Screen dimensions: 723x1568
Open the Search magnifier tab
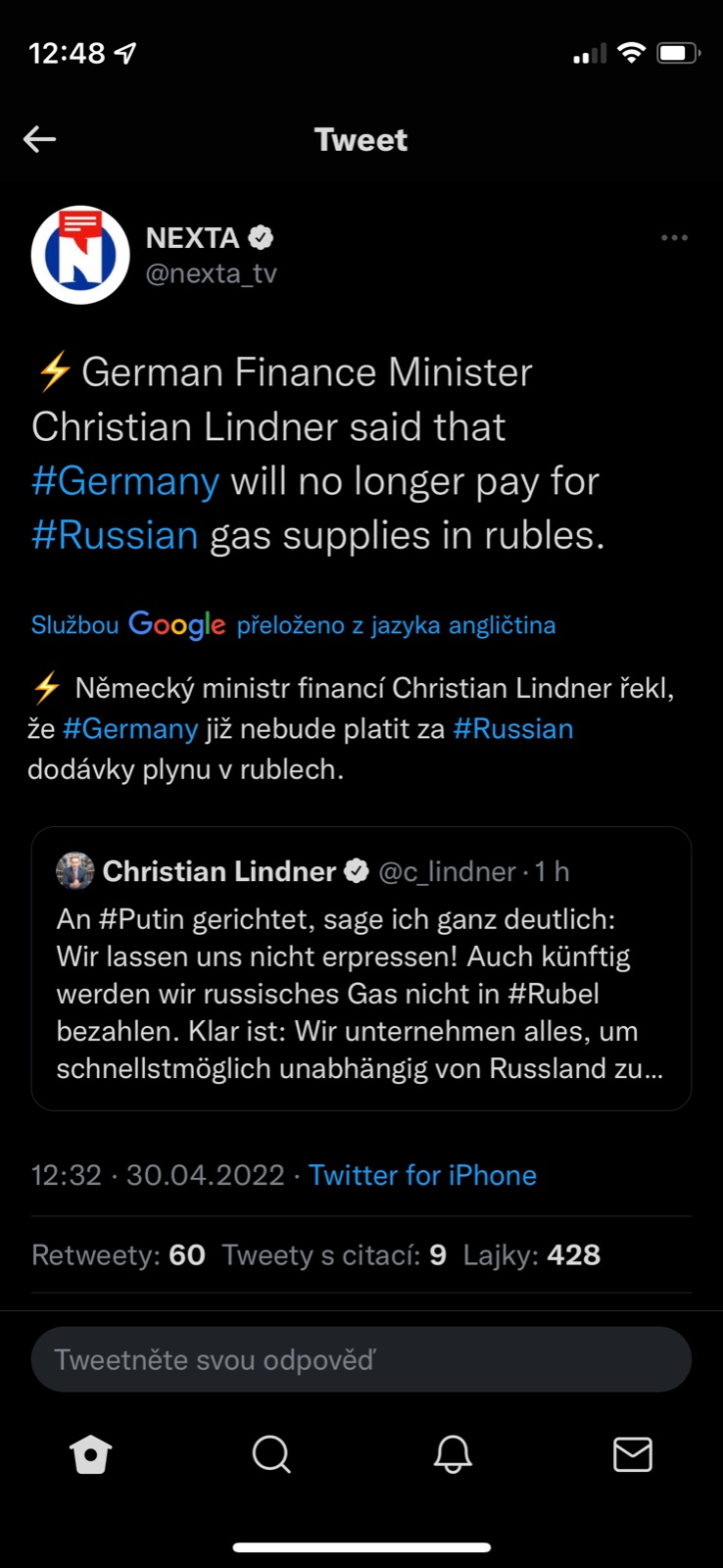[271, 1454]
